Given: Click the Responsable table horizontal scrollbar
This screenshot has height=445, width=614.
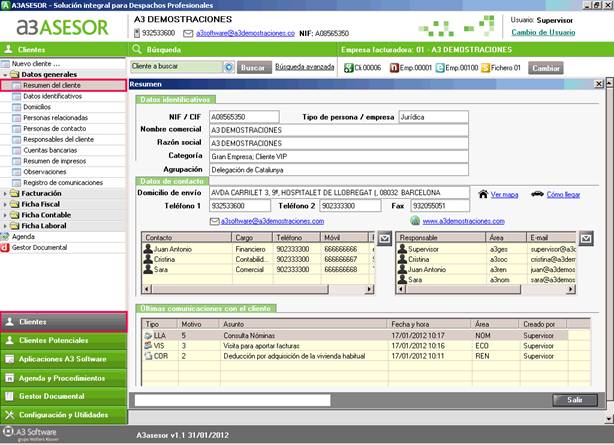Looking at the screenshot, I should coord(486,289).
